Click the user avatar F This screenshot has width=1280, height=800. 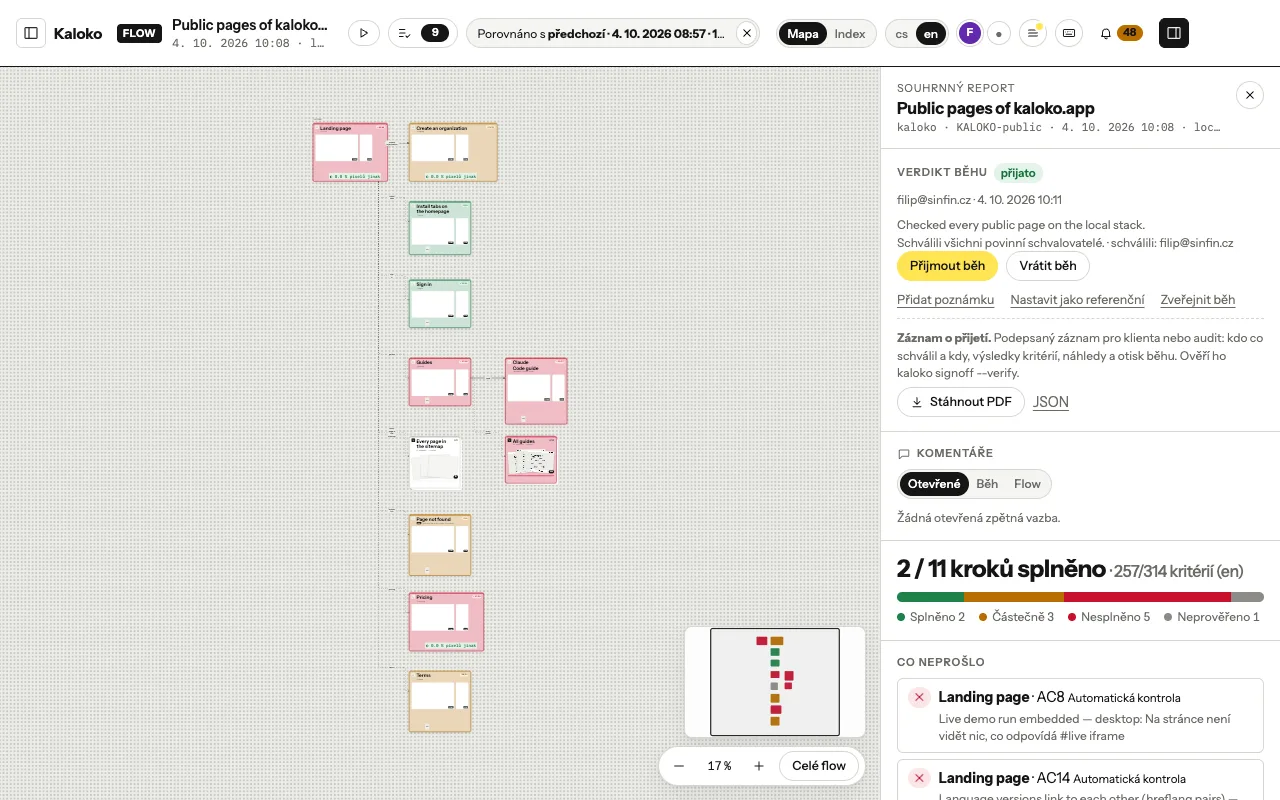[969, 33]
